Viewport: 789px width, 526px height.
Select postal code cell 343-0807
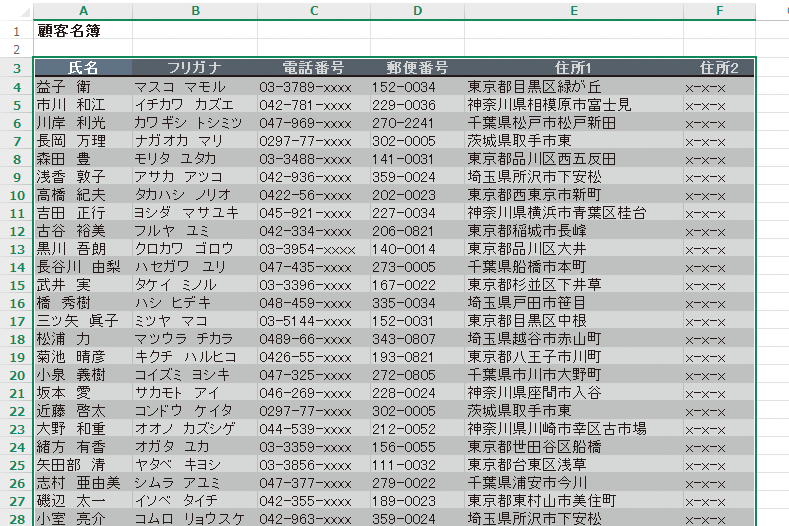pos(417,339)
